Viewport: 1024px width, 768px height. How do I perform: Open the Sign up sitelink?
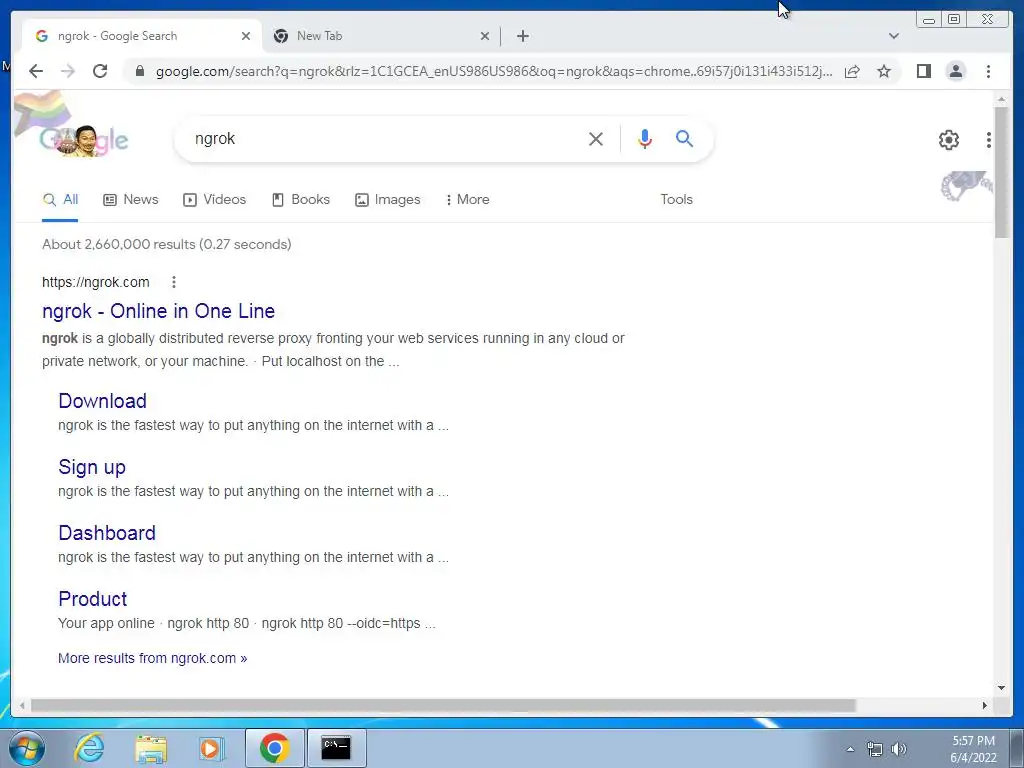[x=92, y=467]
